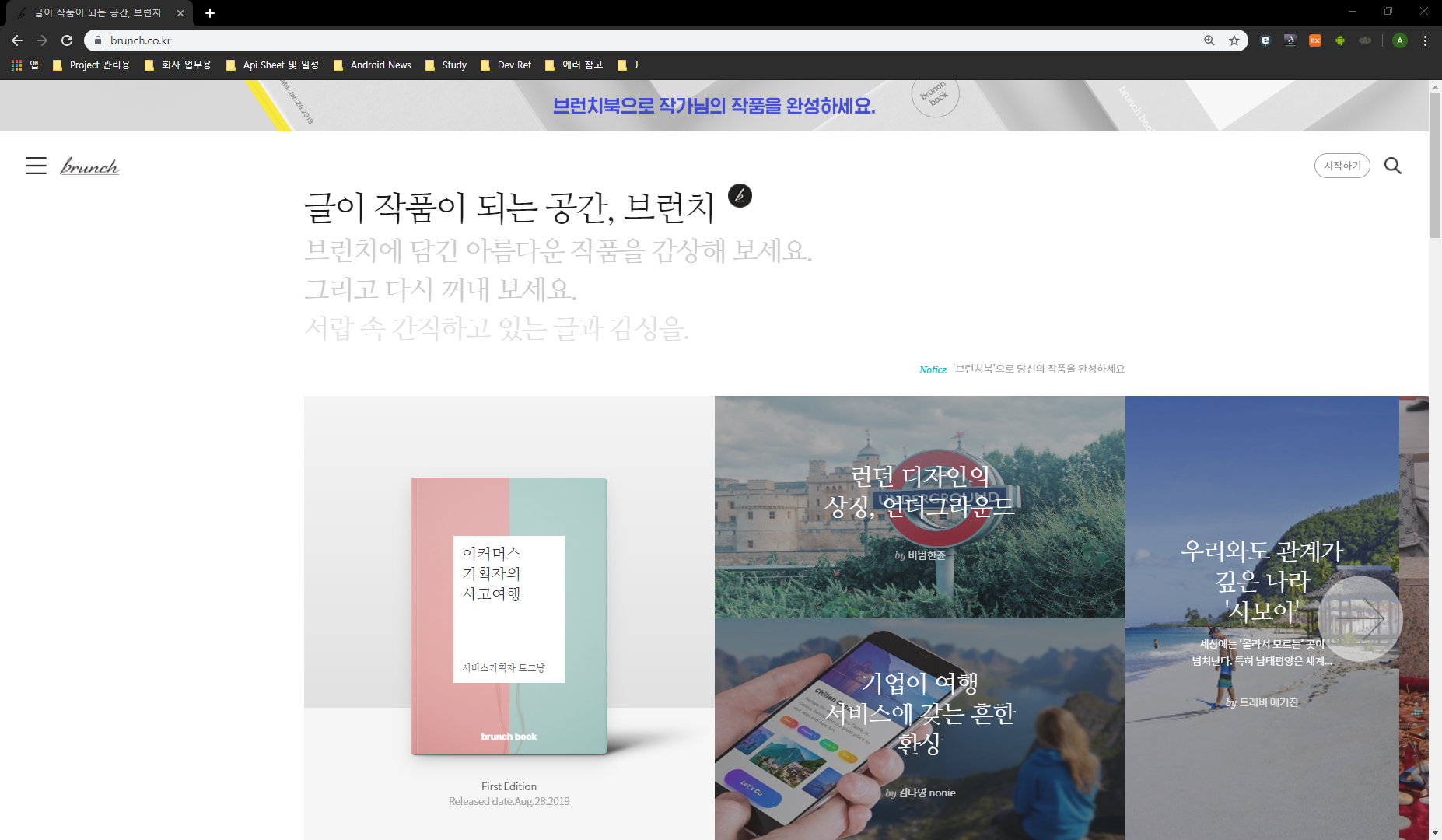Open the Study bookmark folder
Viewport: 1442px width, 840px height.
pos(446,65)
